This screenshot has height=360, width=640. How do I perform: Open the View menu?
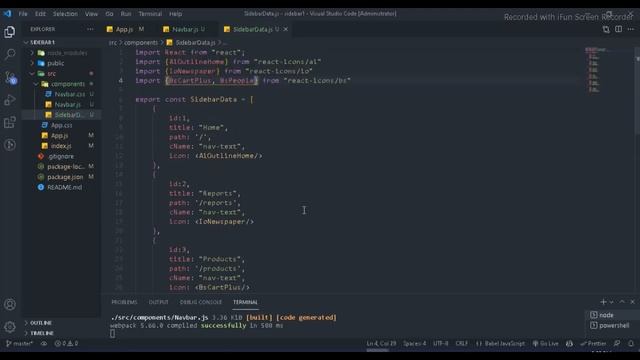91,14
